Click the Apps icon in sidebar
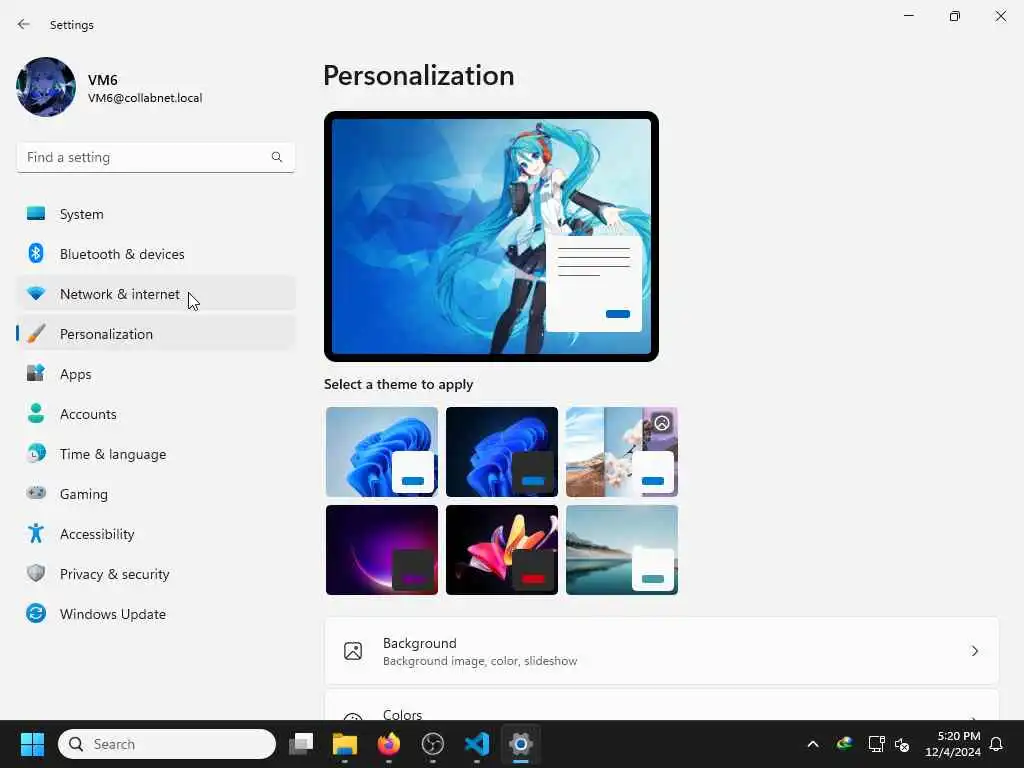This screenshot has width=1024, height=768. click(x=36, y=374)
